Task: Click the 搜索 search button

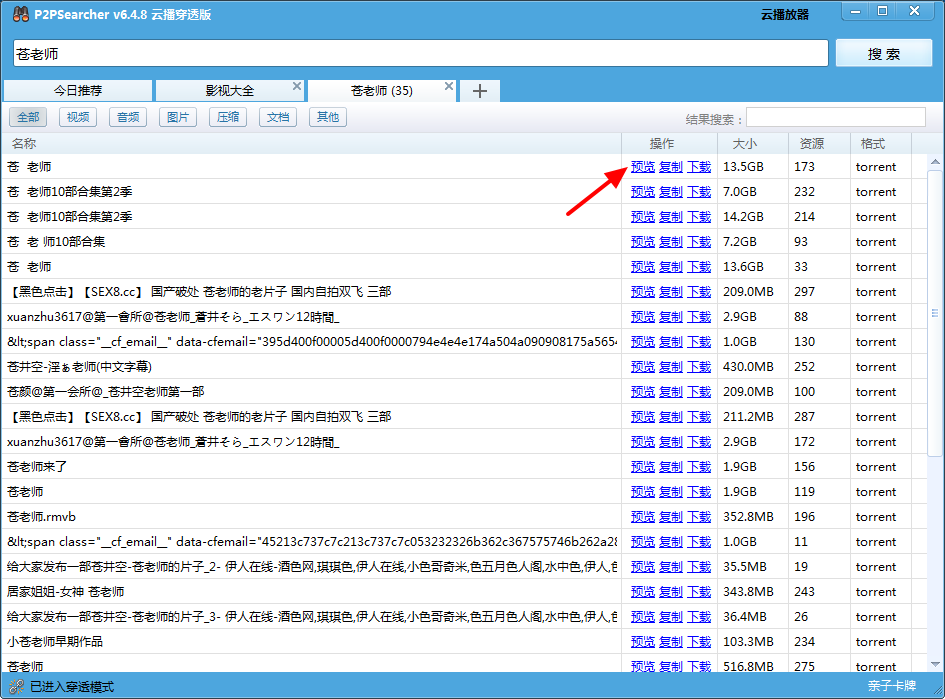Action: [x=884, y=54]
